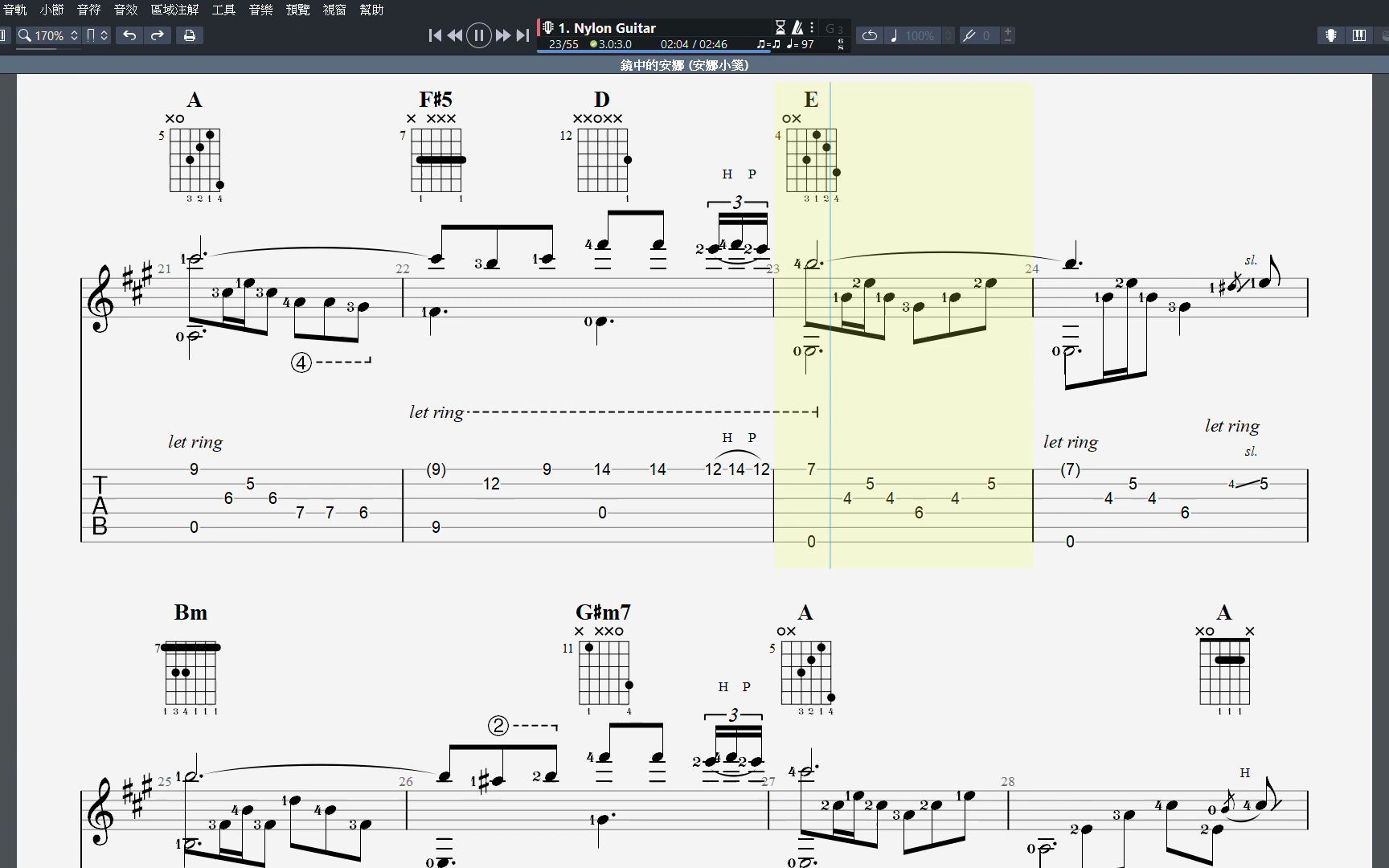Click the 23/55 bar position
Screen dimensions: 1389x868
[563, 44]
